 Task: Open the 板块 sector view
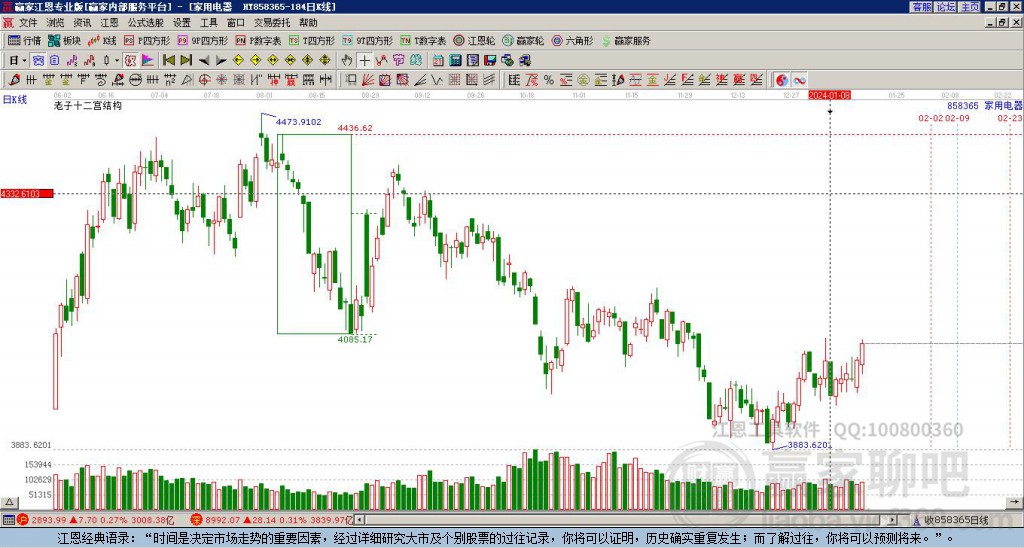(x=64, y=40)
